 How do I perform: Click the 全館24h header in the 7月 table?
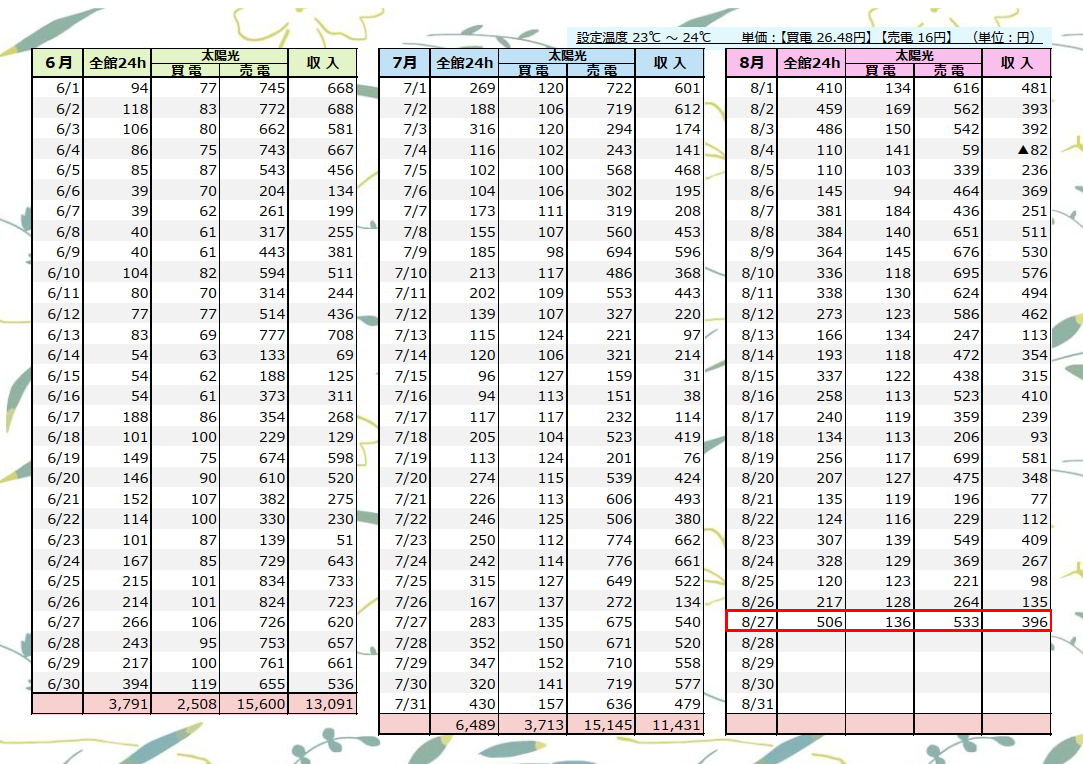[464, 63]
